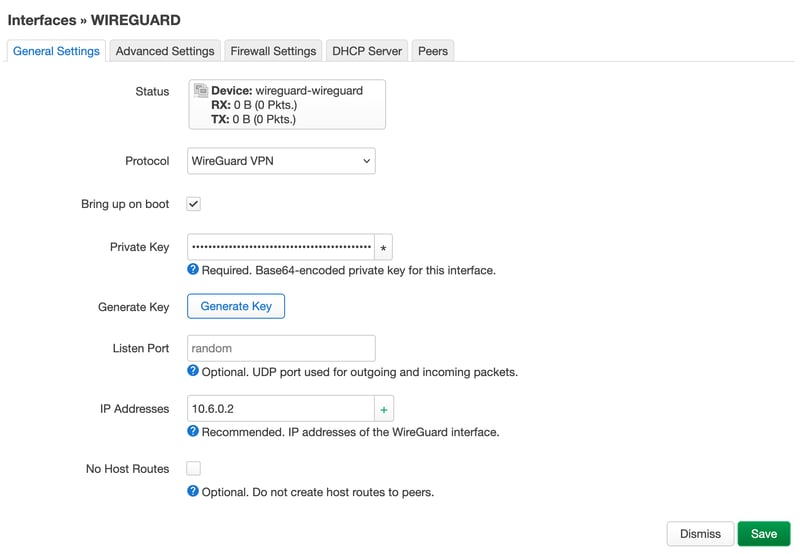Select the Peers tab

(433, 51)
